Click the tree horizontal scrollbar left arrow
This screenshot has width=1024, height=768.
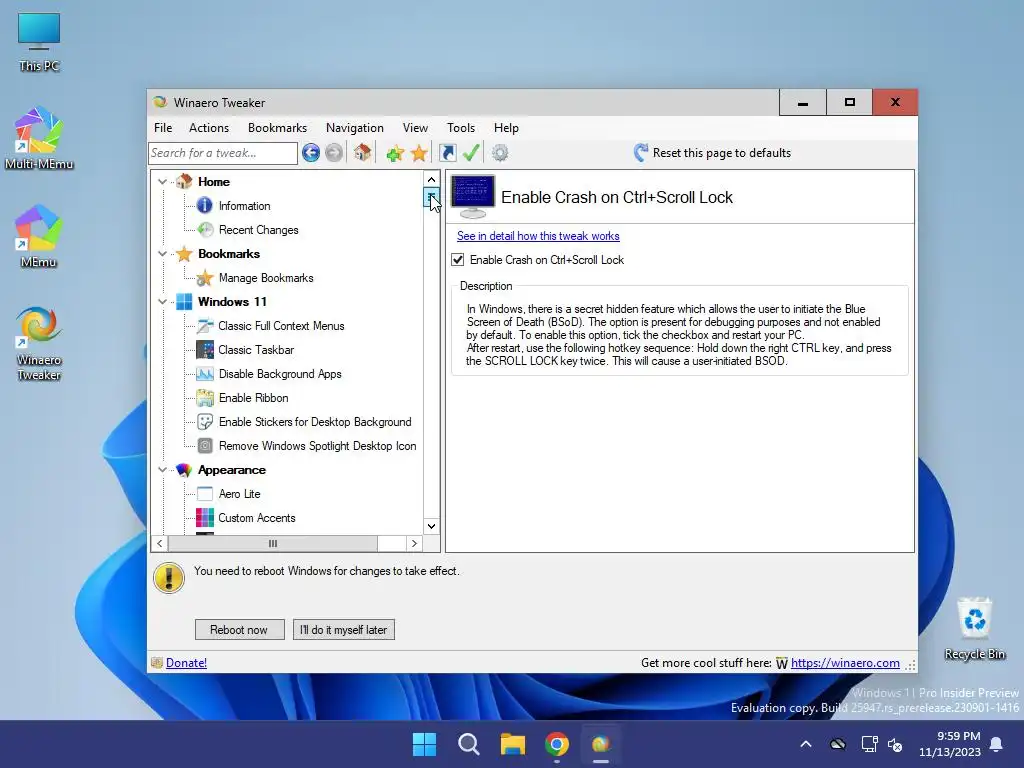(160, 543)
